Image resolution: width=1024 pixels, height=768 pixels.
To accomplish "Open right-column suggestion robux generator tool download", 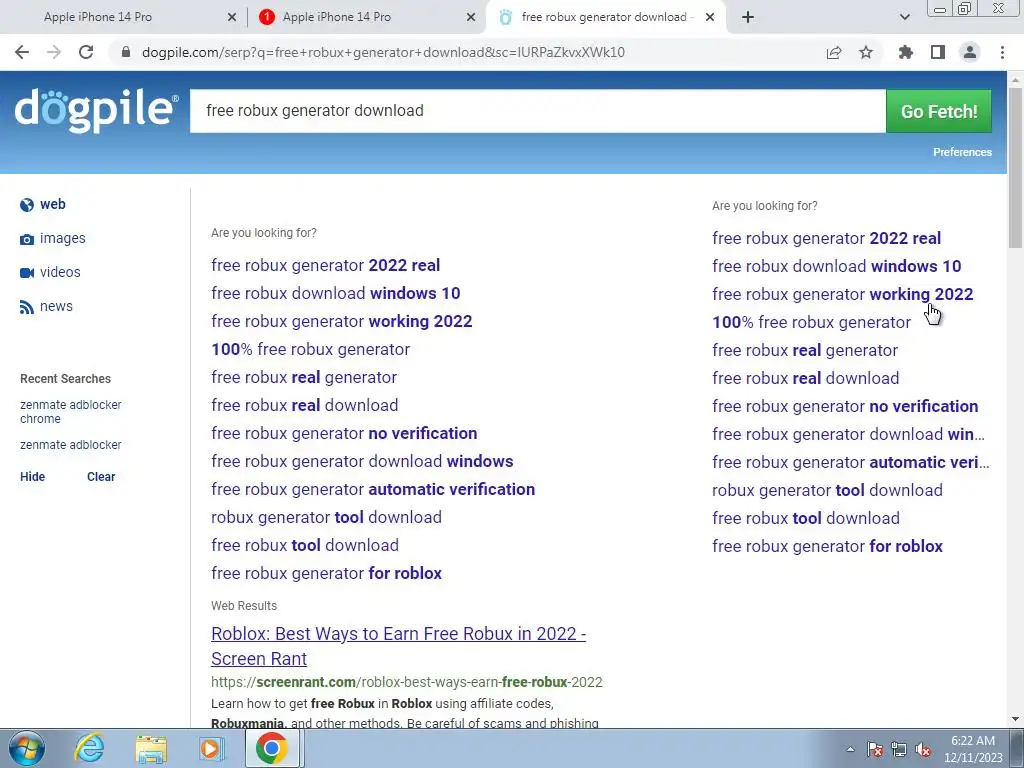I will tap(827, 490).
